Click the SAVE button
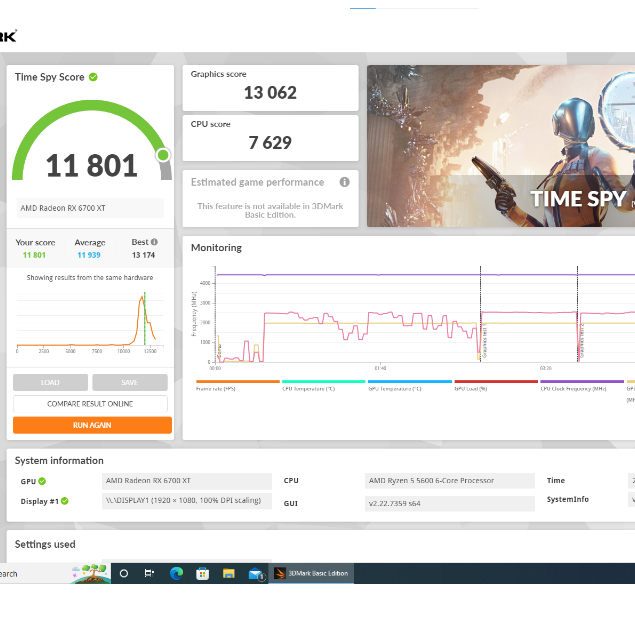Screen dimensions: 635x635 click(x=130, y=382)
